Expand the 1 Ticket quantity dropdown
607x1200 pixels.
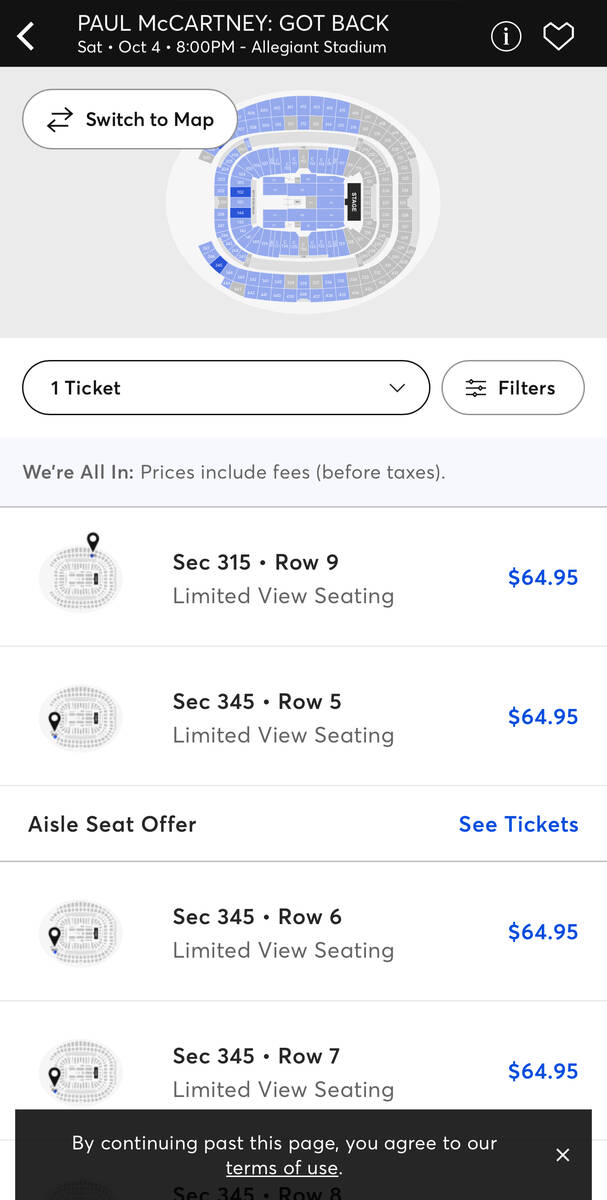coord(226,388)
